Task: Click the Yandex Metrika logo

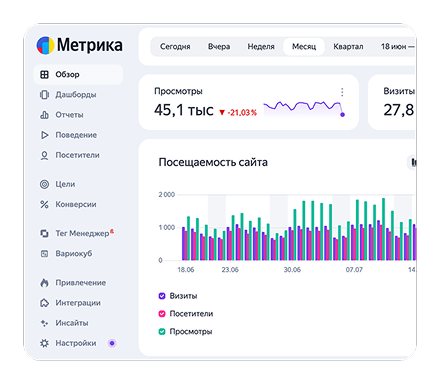Action: (x=79, y=45)
